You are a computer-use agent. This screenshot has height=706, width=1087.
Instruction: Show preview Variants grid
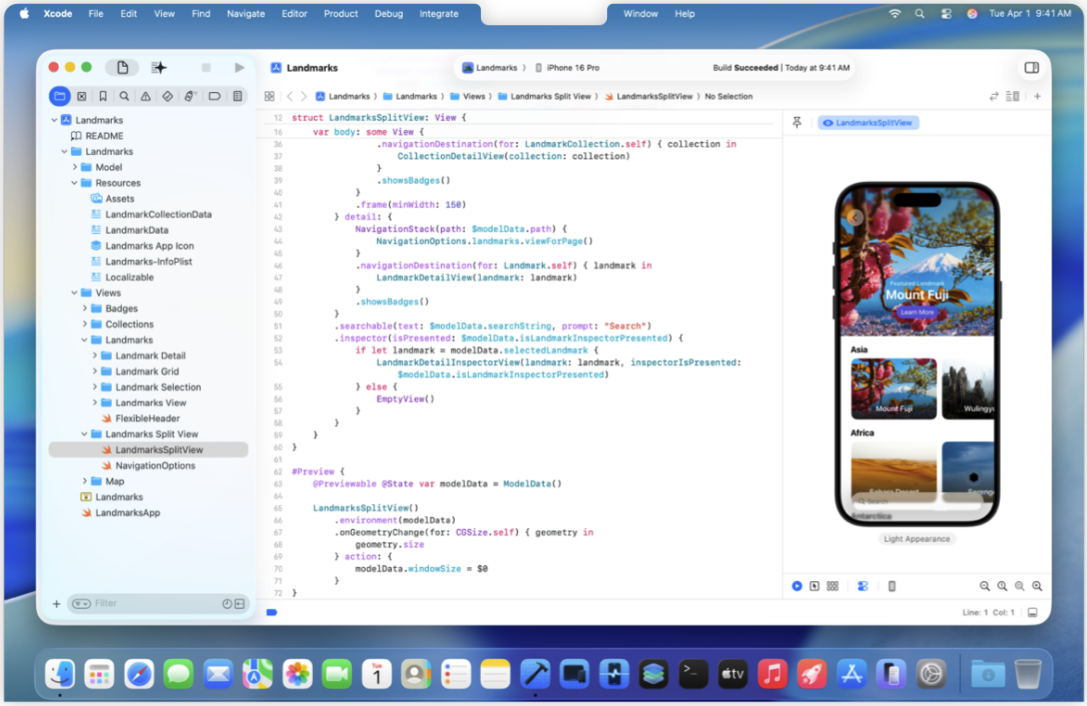[x=833, y=586]
